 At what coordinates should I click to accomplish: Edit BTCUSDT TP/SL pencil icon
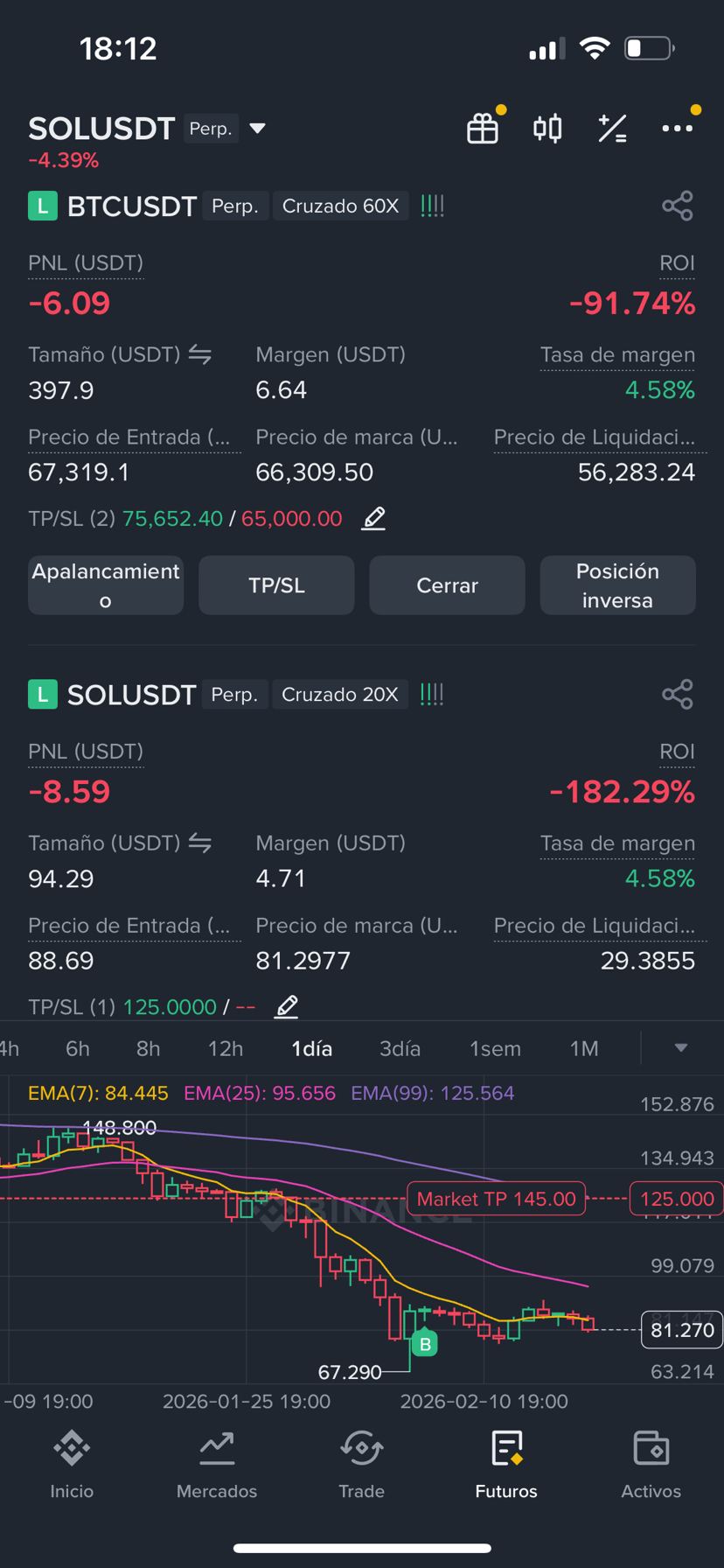click(x=373, y=518)
